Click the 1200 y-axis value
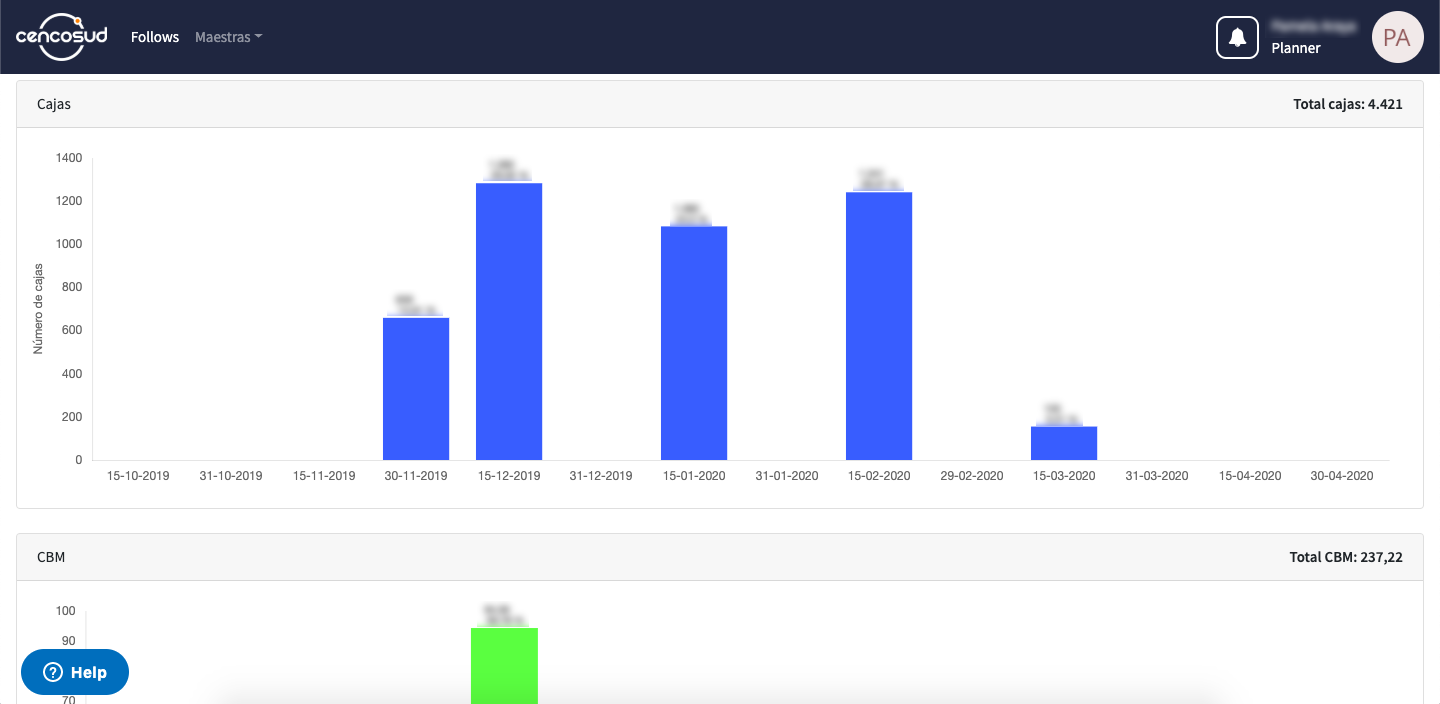 [x=70, y=201]
